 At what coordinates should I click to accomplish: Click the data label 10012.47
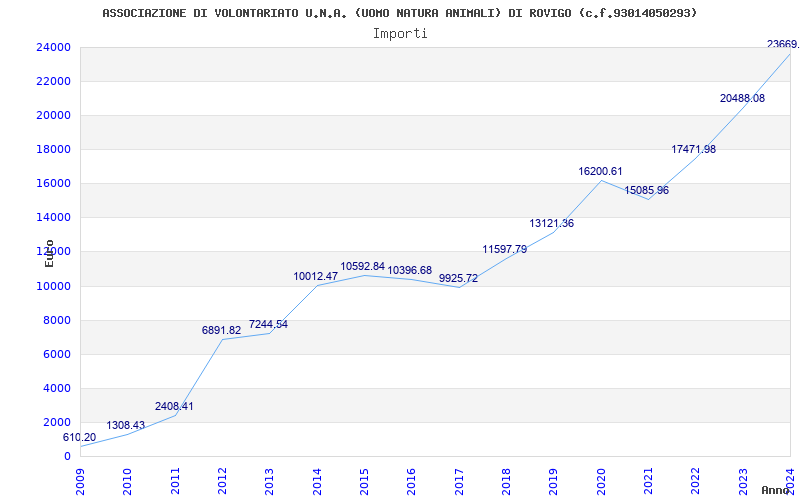(315, 277)
